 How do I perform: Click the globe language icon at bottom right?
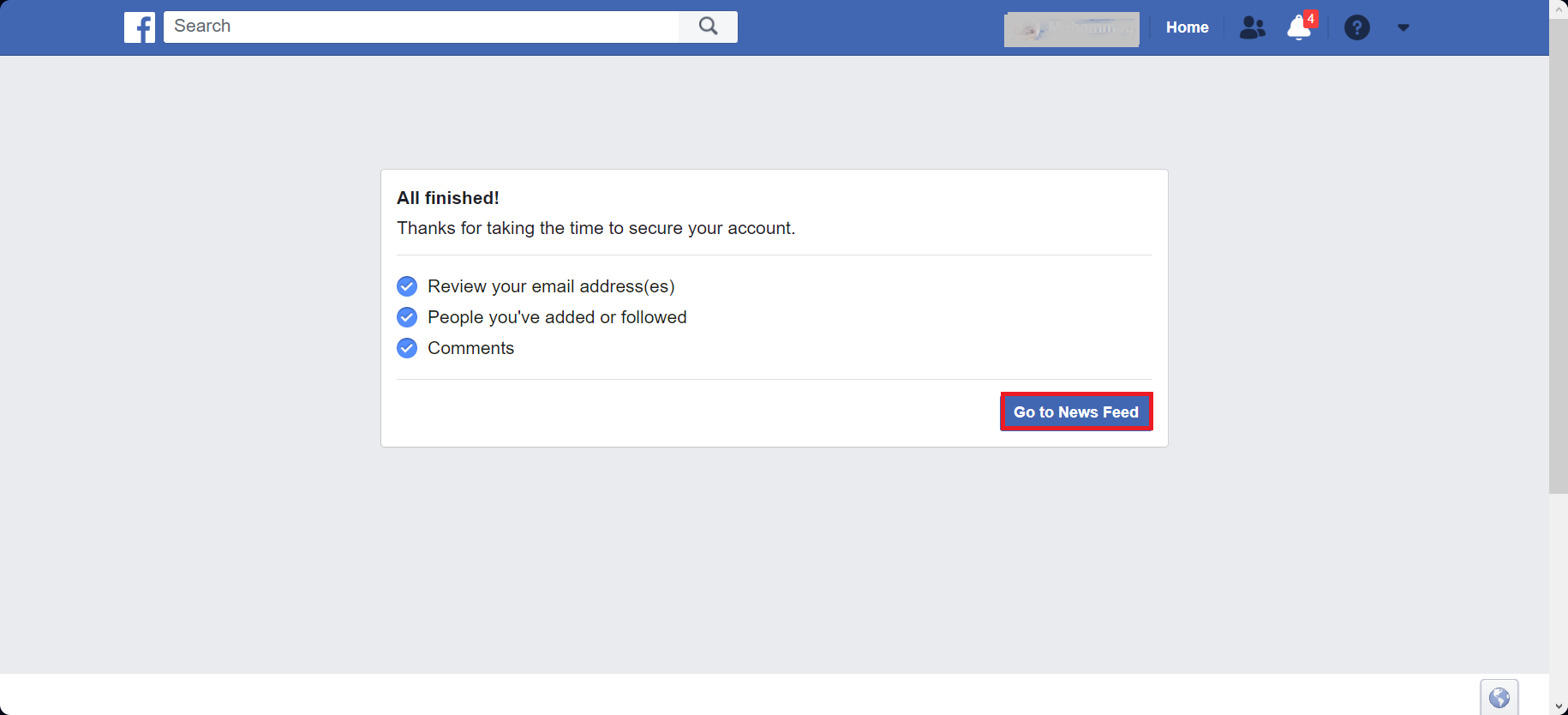tap(1500, 697)
